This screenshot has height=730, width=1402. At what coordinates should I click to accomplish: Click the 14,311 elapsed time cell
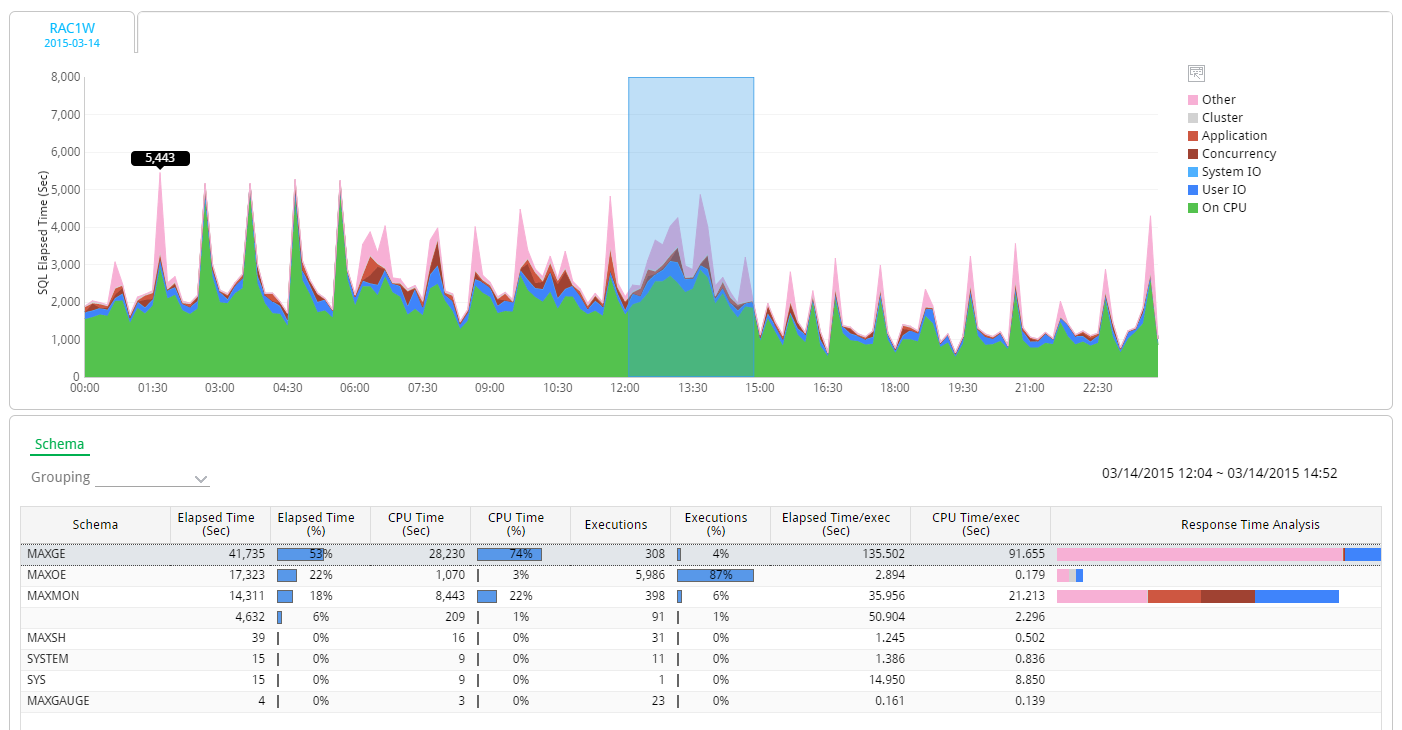point(221,596)
